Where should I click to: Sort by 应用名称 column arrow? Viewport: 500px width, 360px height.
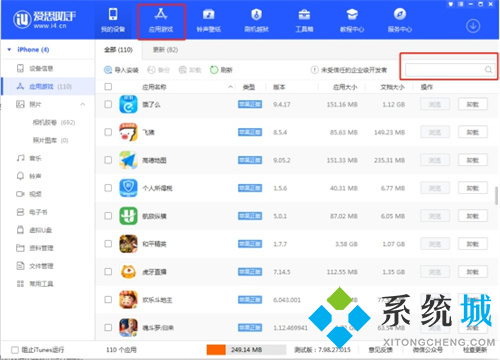230,87
